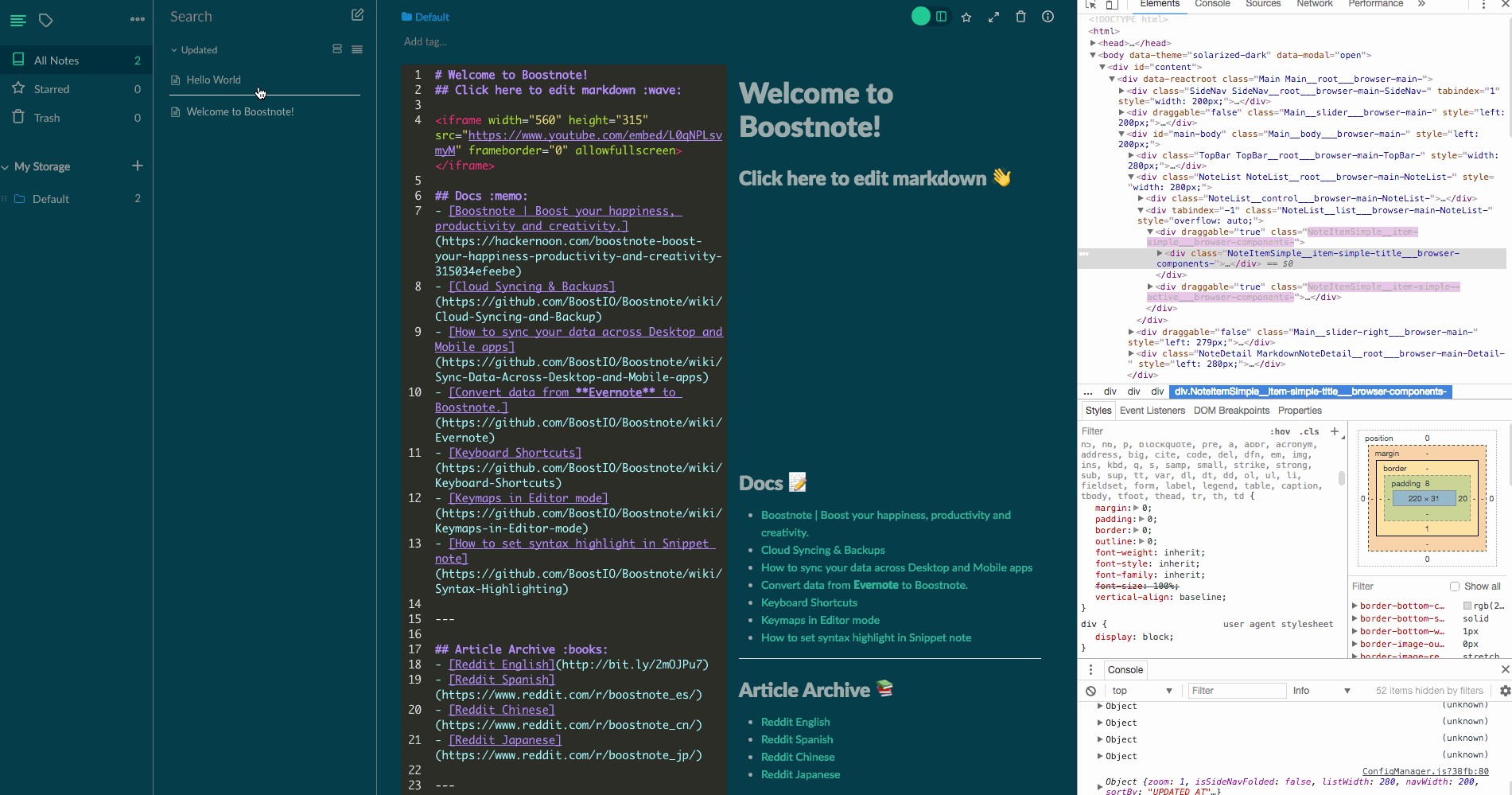The height and width of the screenshot is (795, 1512).
Task: Open console drawer three-dot menu
Action: point(1090,669)
